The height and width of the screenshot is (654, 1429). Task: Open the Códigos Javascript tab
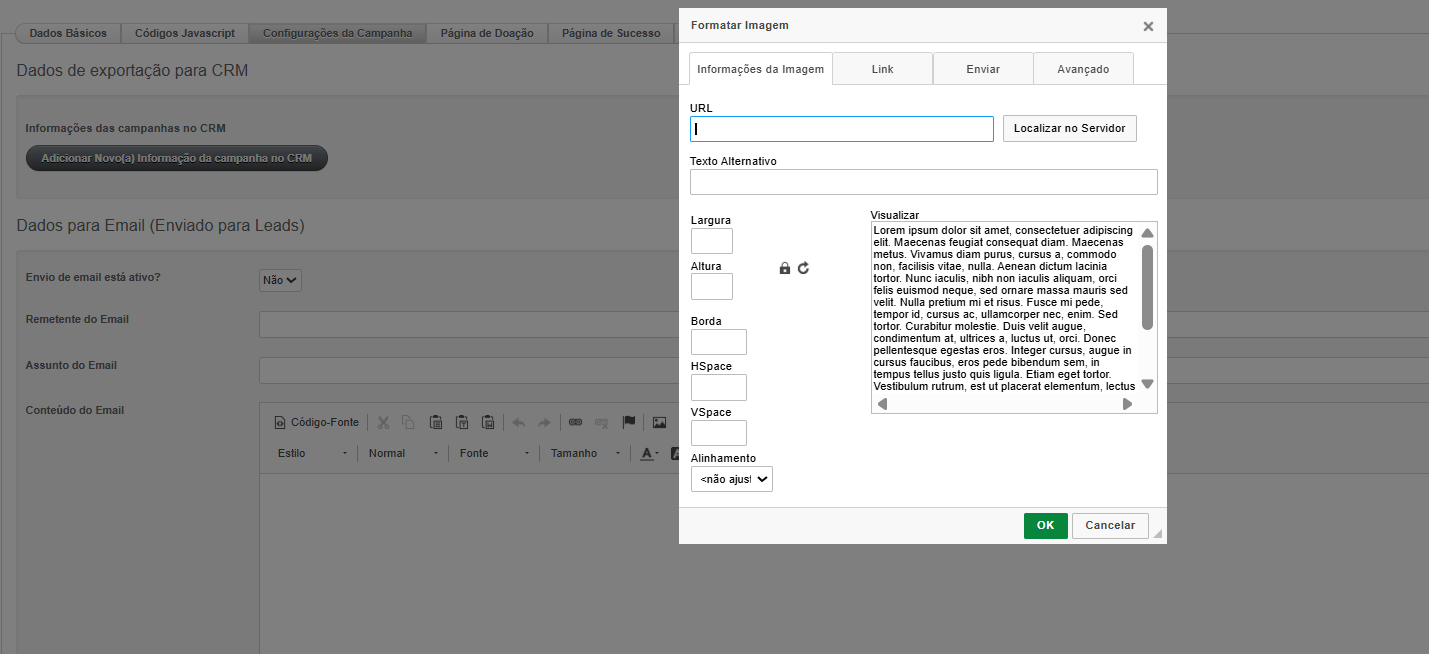[185, 33]
